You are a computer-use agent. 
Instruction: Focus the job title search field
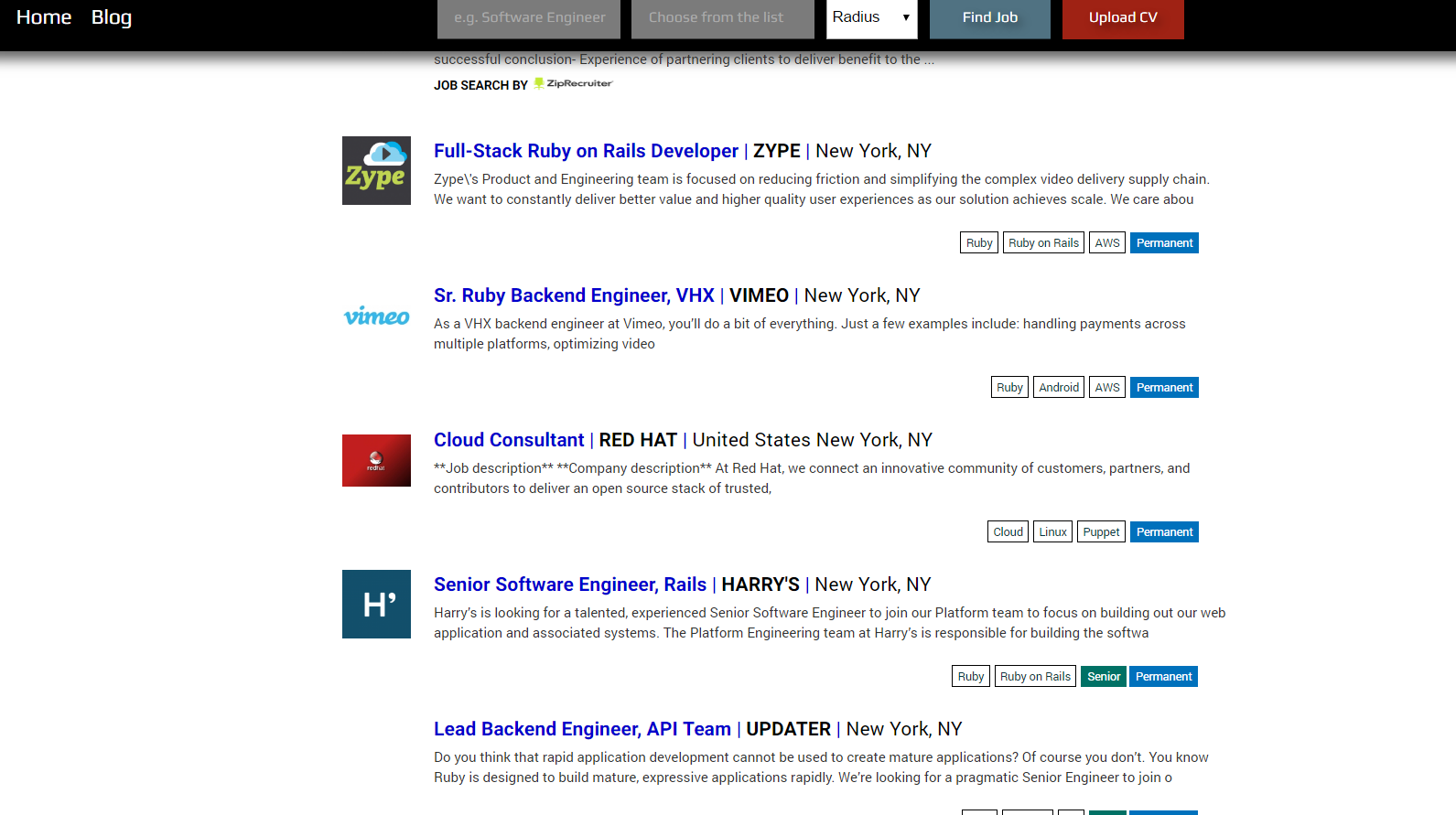click(529, 18)
